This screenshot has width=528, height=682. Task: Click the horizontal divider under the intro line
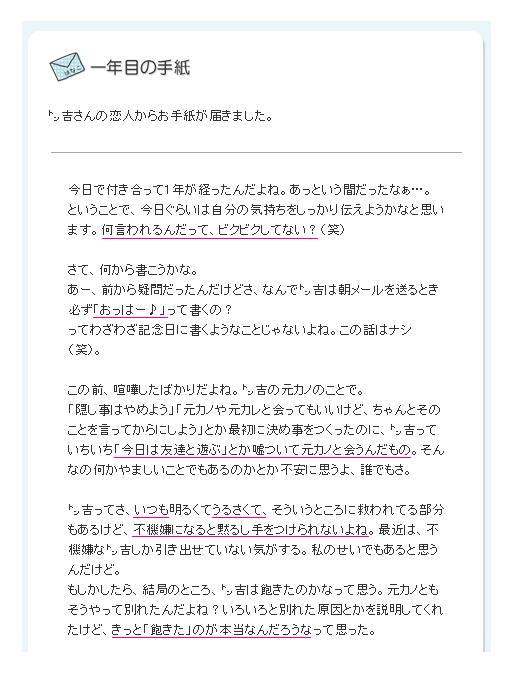(257, 152)
